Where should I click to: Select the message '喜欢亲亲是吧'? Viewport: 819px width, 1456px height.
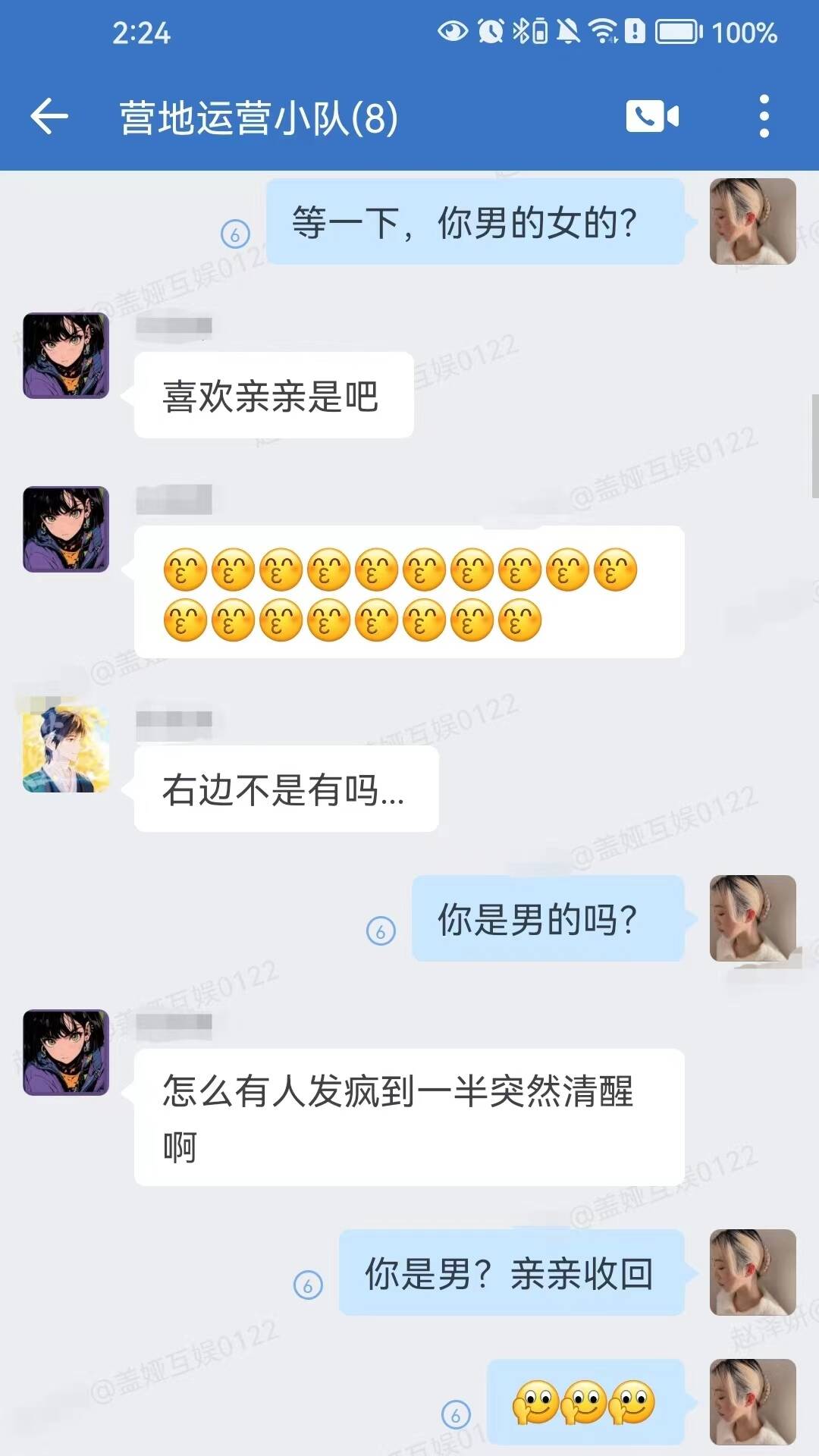tap(274, 395)
